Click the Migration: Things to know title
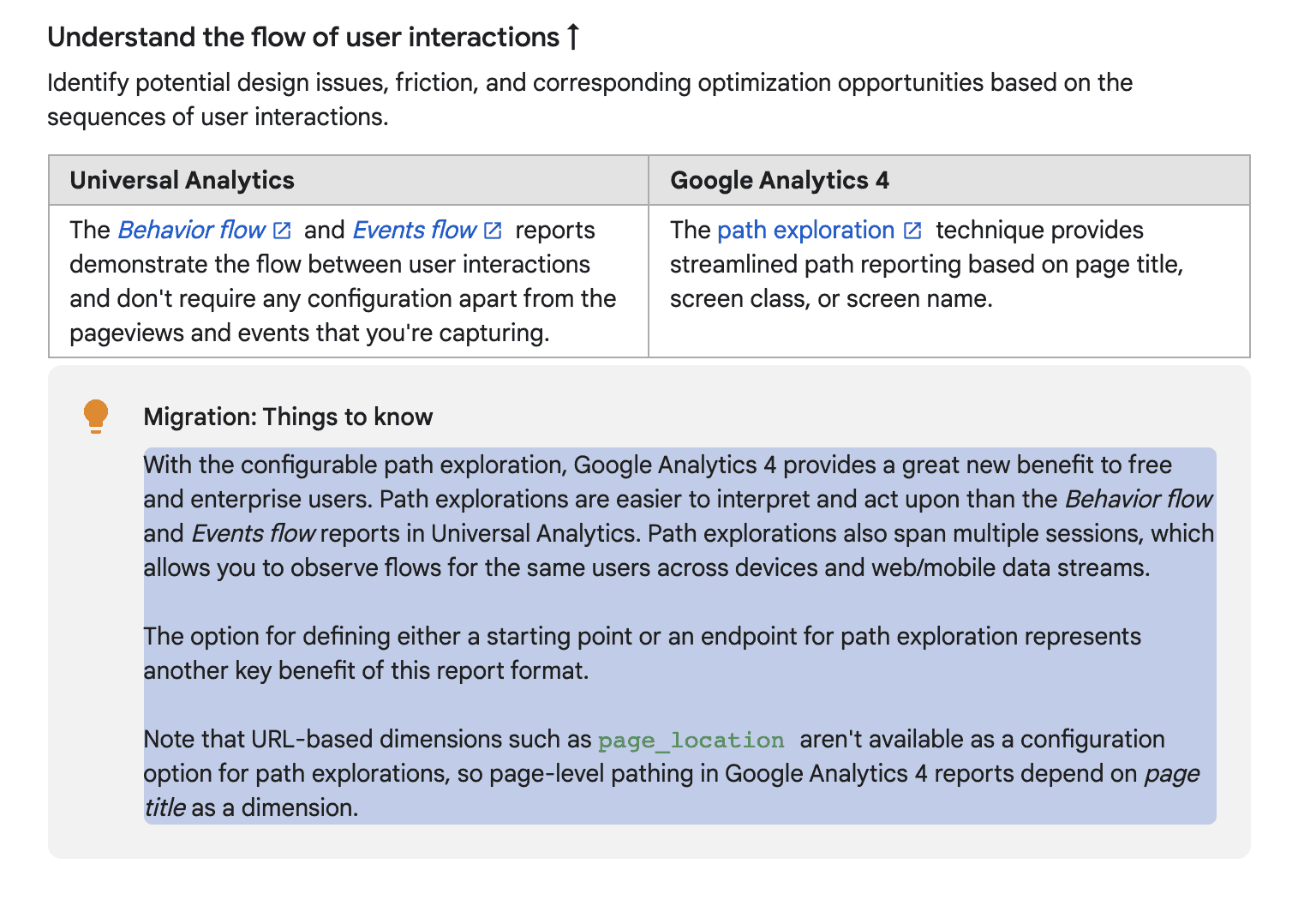 point(288,417)
